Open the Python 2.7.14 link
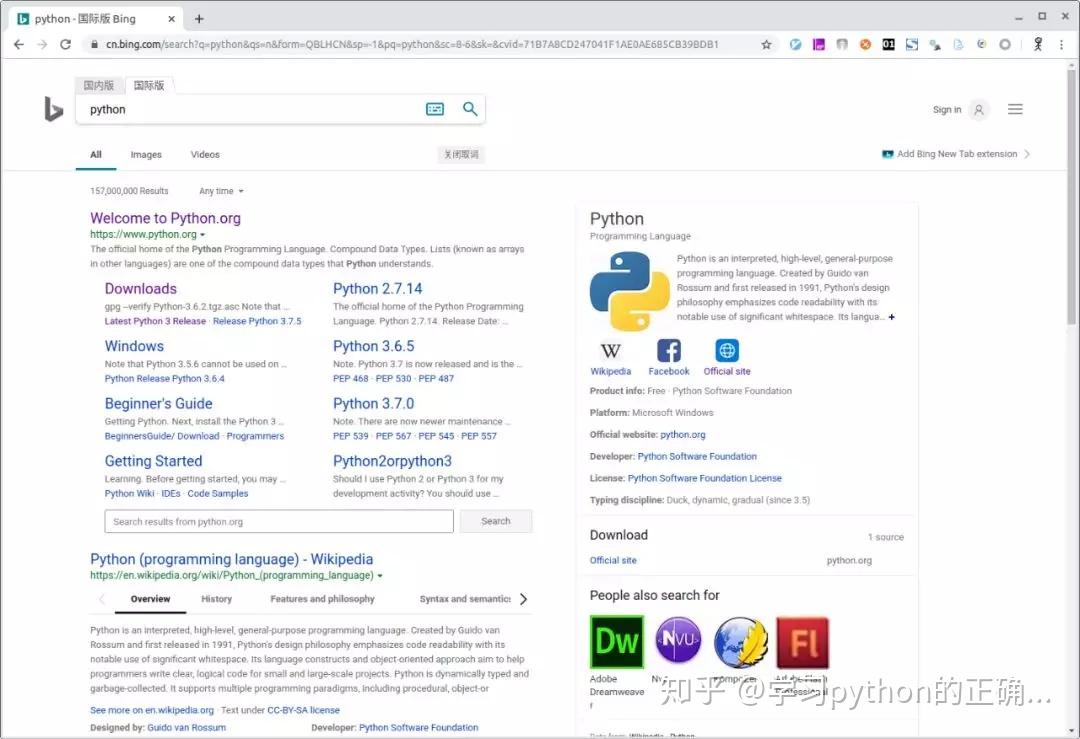The image size is (1080, 739). point(377,289)
